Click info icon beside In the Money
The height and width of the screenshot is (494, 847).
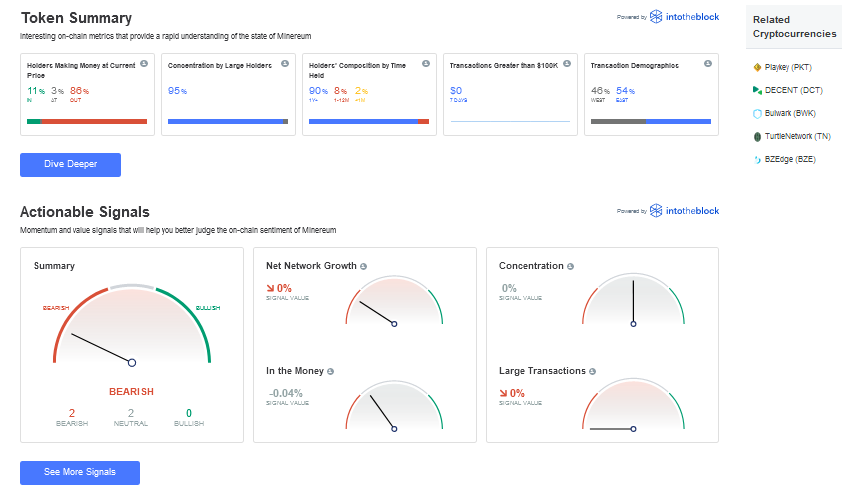331,371
